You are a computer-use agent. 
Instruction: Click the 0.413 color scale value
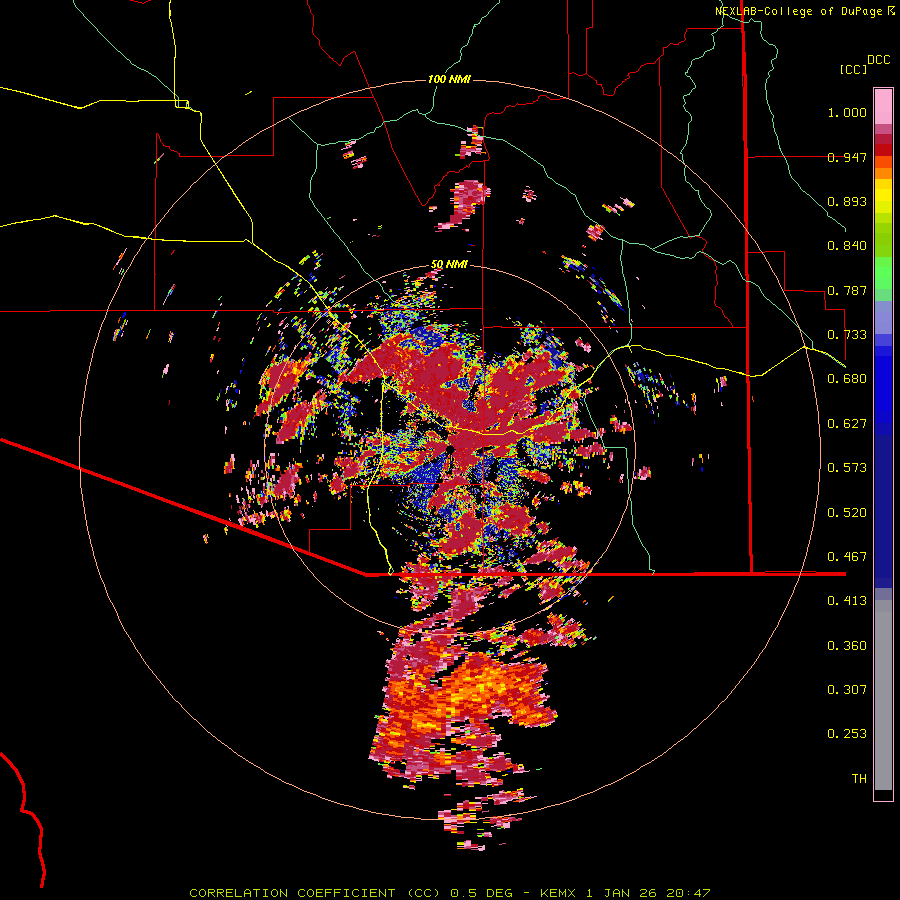point(847,601)
